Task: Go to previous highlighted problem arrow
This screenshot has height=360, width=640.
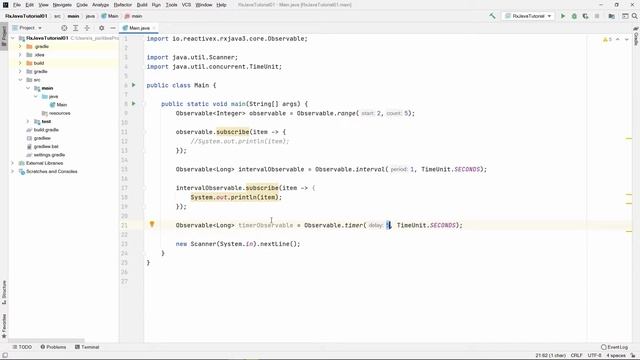Action: click(618, 40)
